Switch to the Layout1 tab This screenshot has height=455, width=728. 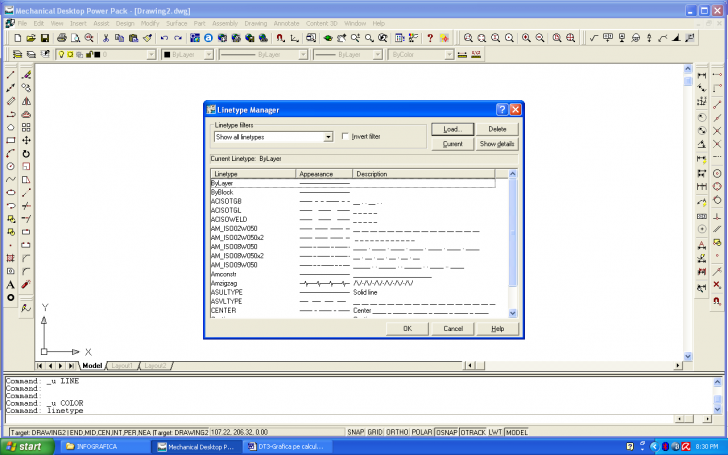pos(122,366)
